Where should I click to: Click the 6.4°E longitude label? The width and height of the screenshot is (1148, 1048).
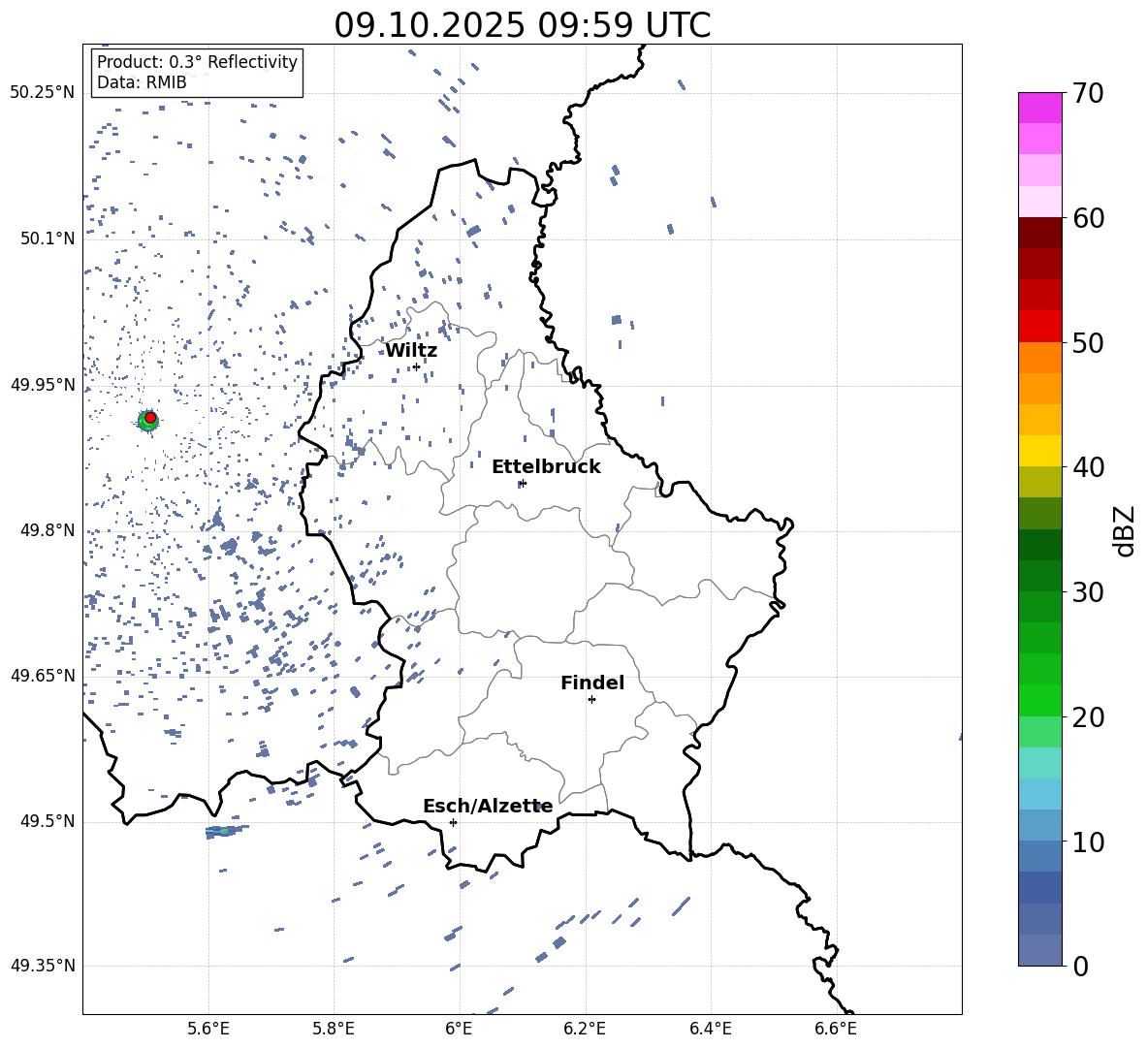coord(710,1029)
